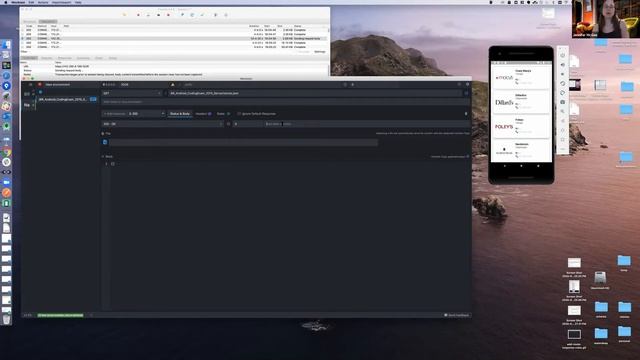Open emulator extended controls via the three dots
The width and height of the screenshot is (640, 360).
[562, 149]
